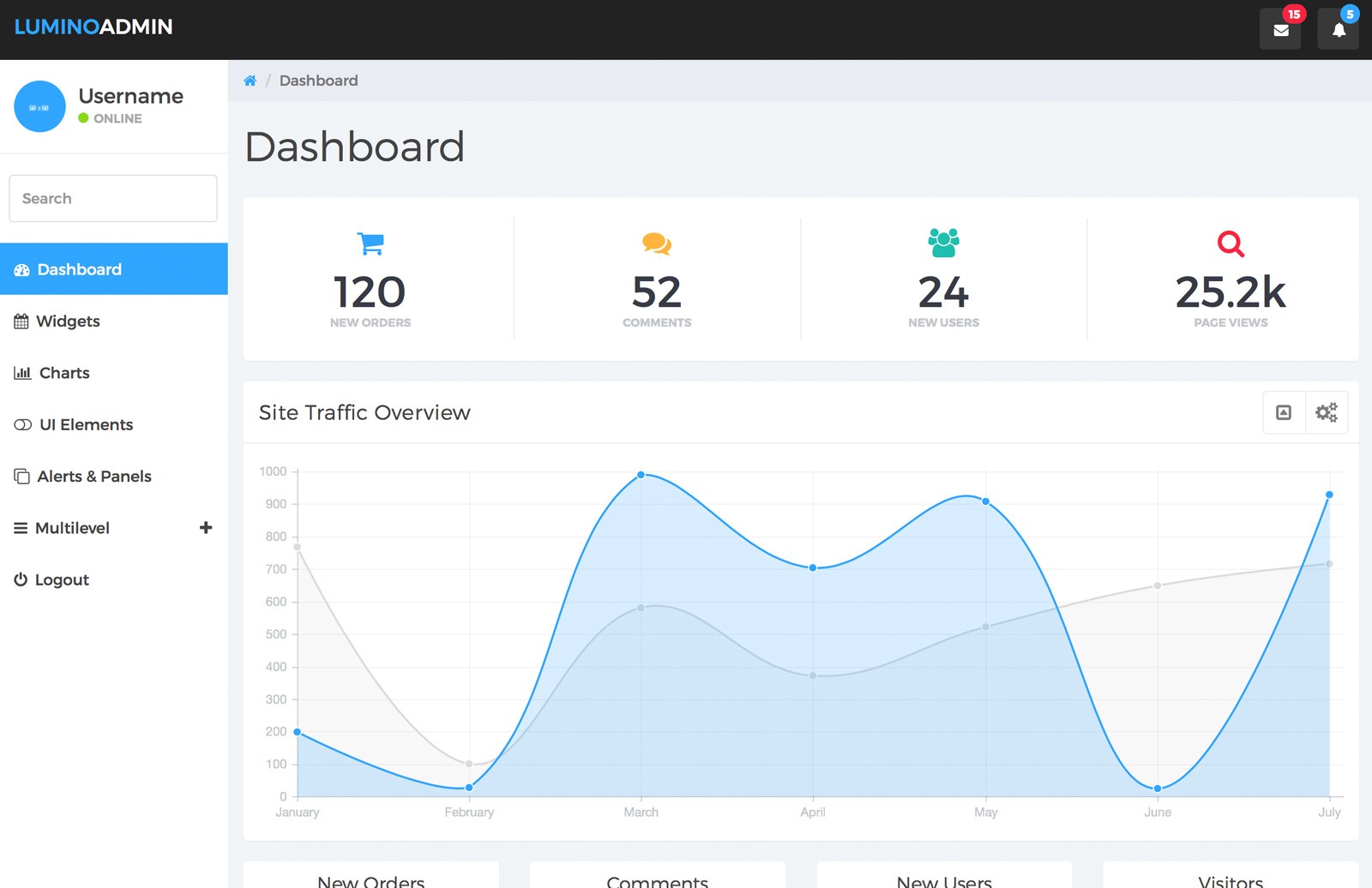1372x888 pixels.
Task: Select Dashboard in the sidebar
Action: tap(114, 269)
